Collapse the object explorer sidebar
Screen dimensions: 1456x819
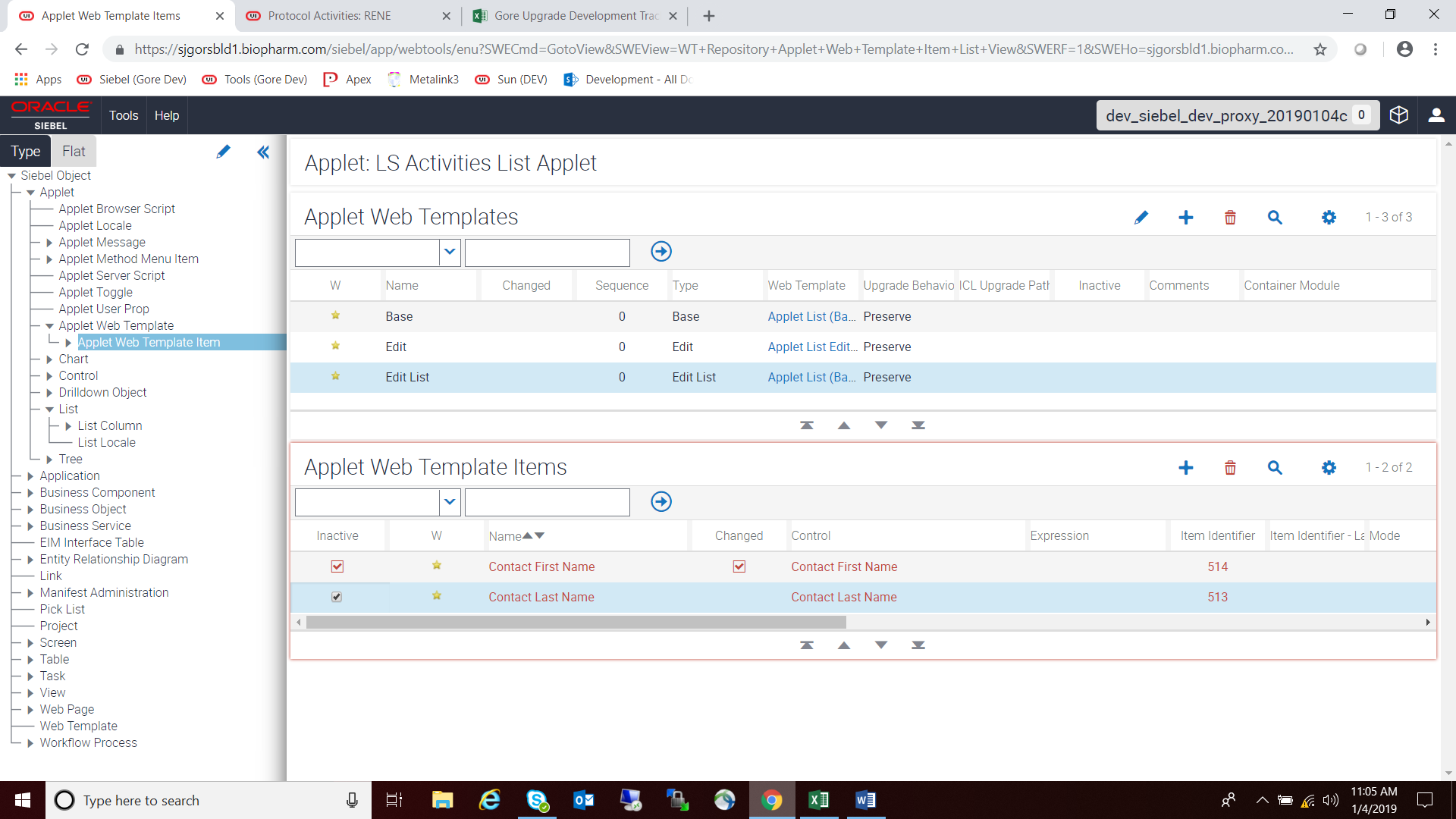[x=262, y=152]
